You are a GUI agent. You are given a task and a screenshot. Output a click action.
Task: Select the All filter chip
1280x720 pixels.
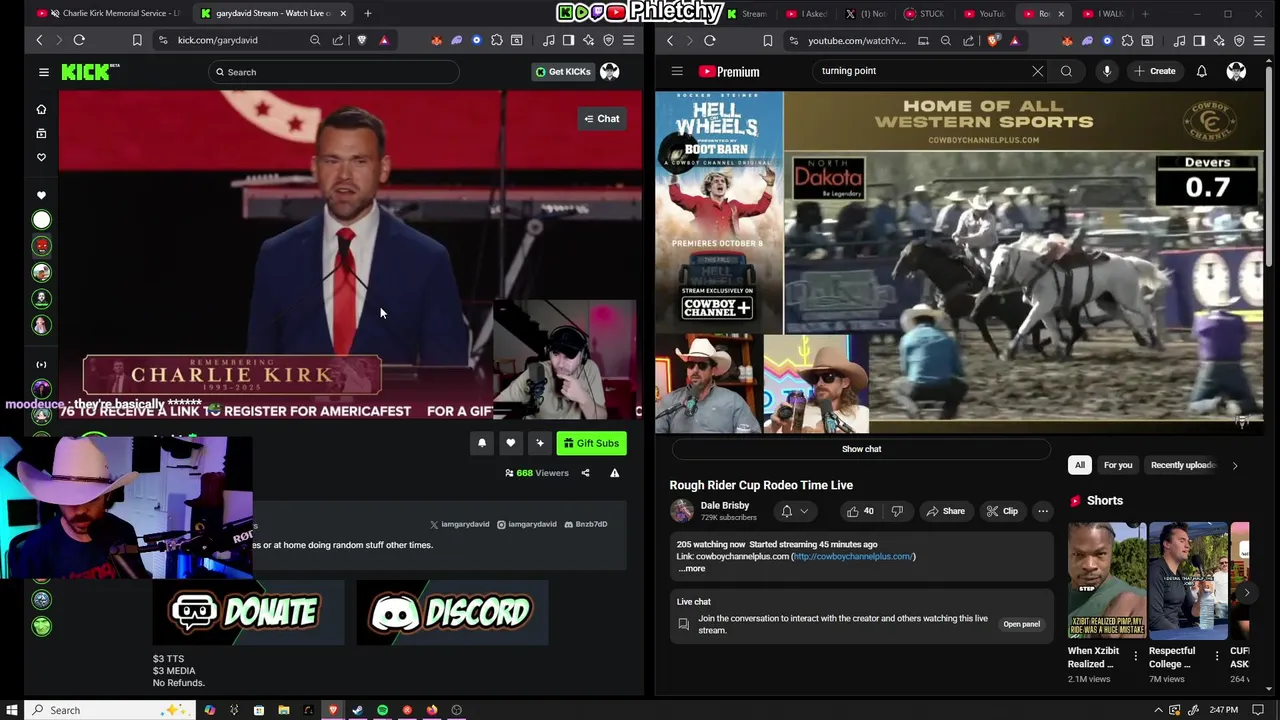click(1079, 465)
